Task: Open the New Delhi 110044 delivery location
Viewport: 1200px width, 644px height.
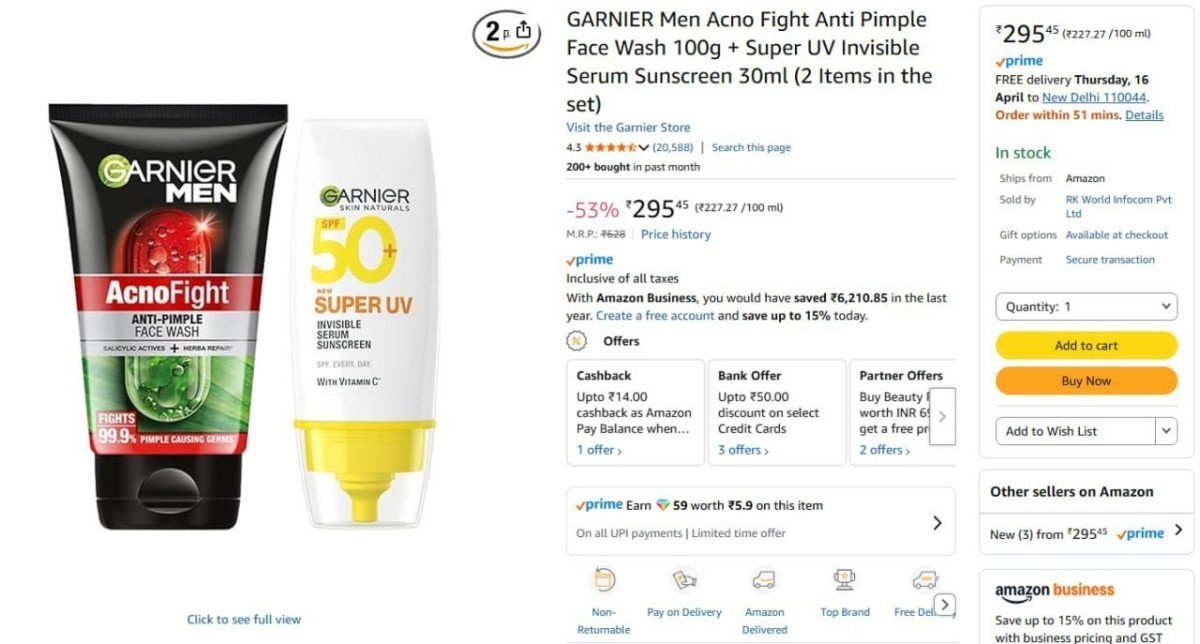Action: pos(1094,97)
